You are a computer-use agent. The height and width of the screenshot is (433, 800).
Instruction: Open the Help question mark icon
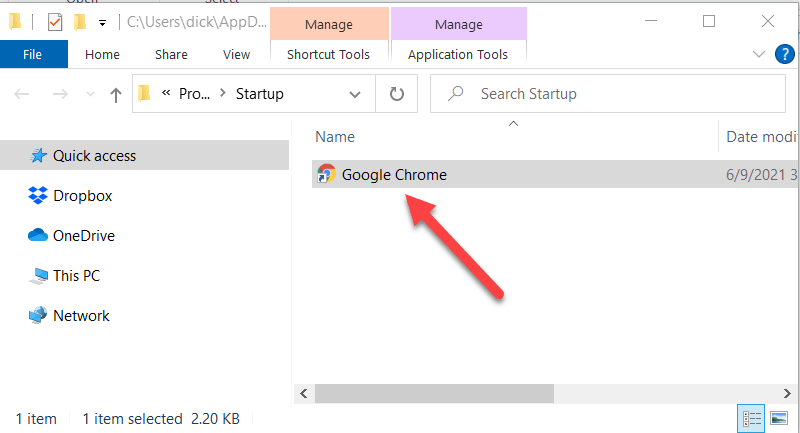(784, 54)
